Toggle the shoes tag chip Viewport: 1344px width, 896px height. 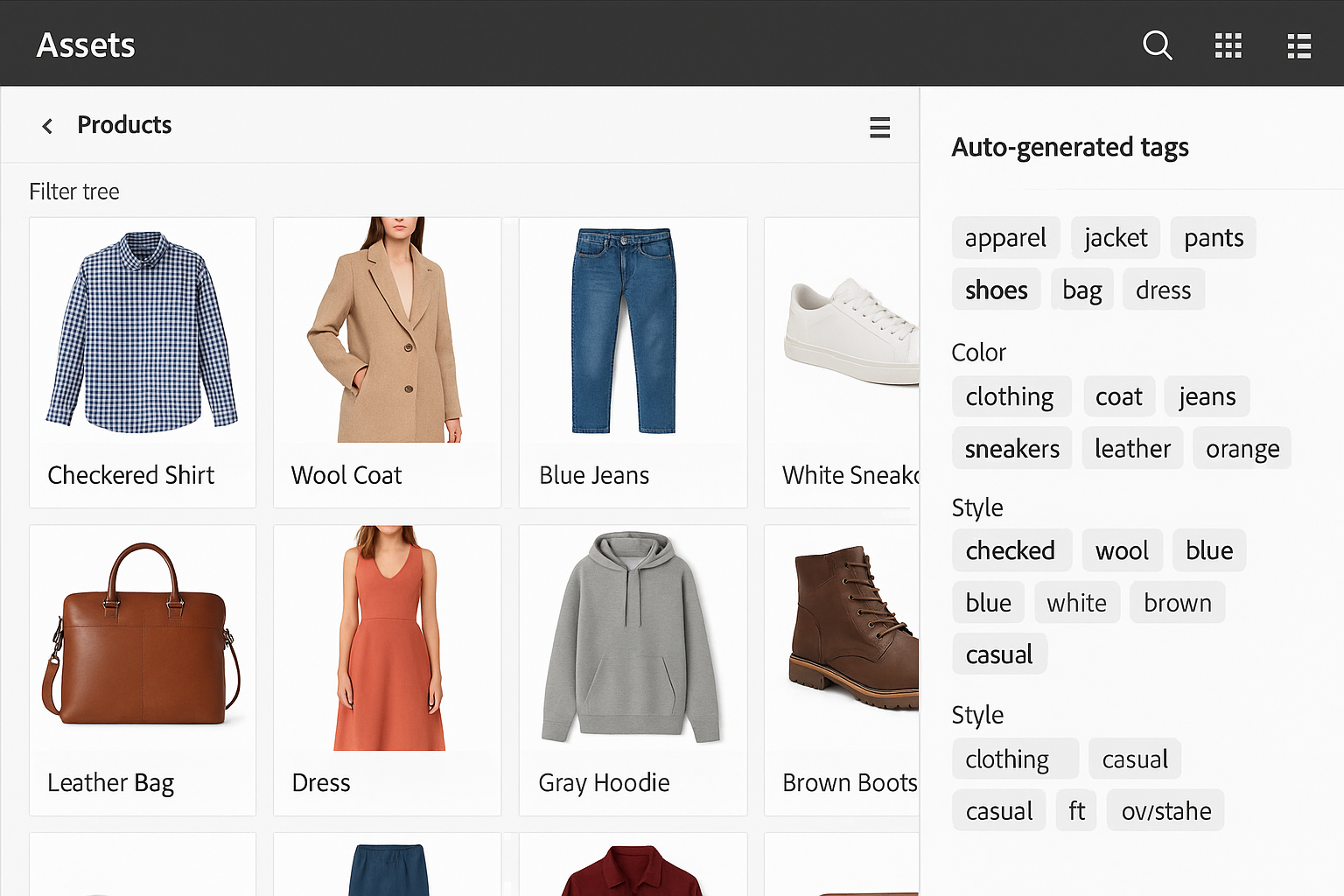point(996,290)
